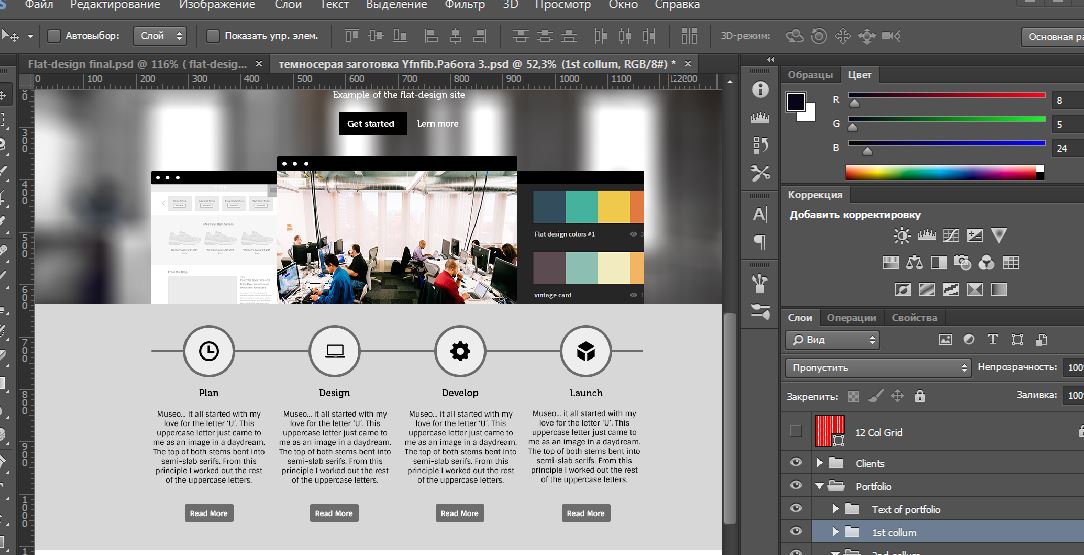This screenshot has width=1084, height=555.
Task: Open the Character panel icon
Action: pyautogui.click(x=760, y=214)
